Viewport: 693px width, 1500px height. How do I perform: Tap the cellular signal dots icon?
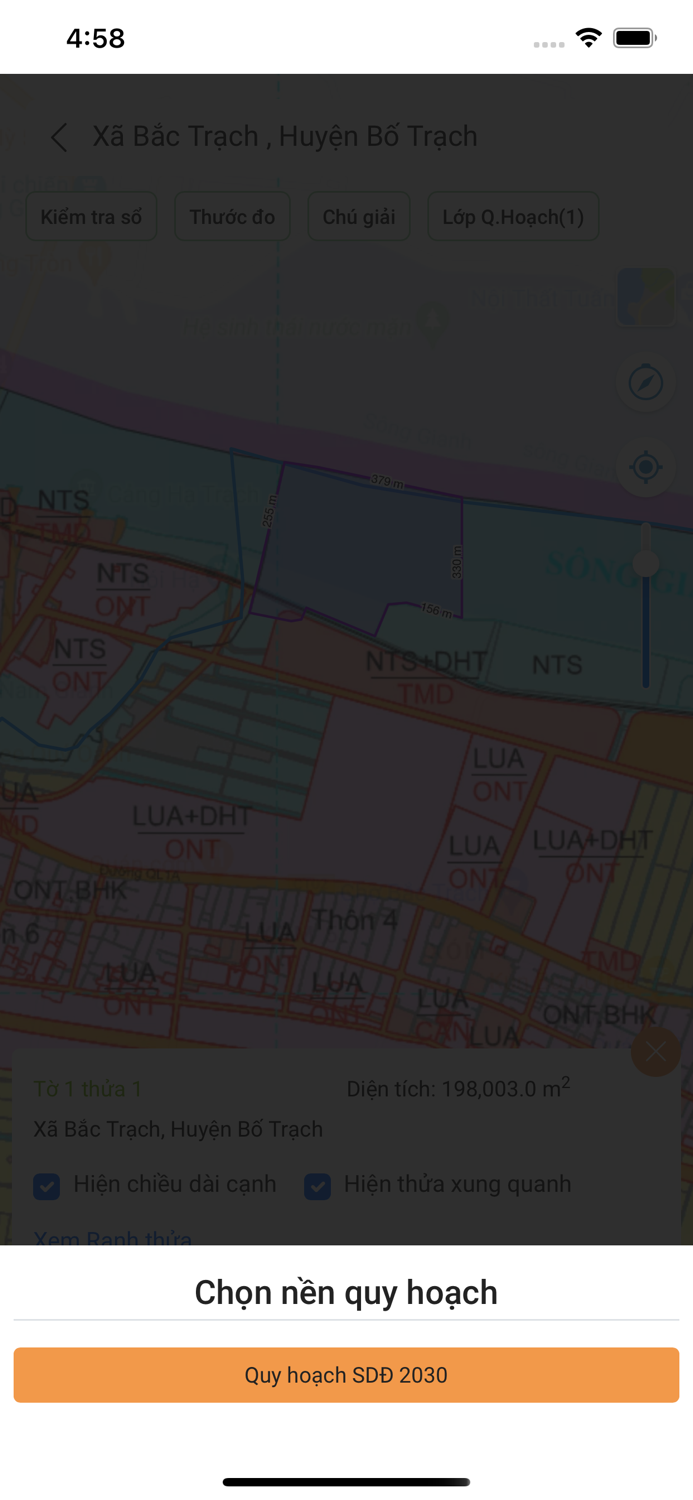(x=549, y=44)
